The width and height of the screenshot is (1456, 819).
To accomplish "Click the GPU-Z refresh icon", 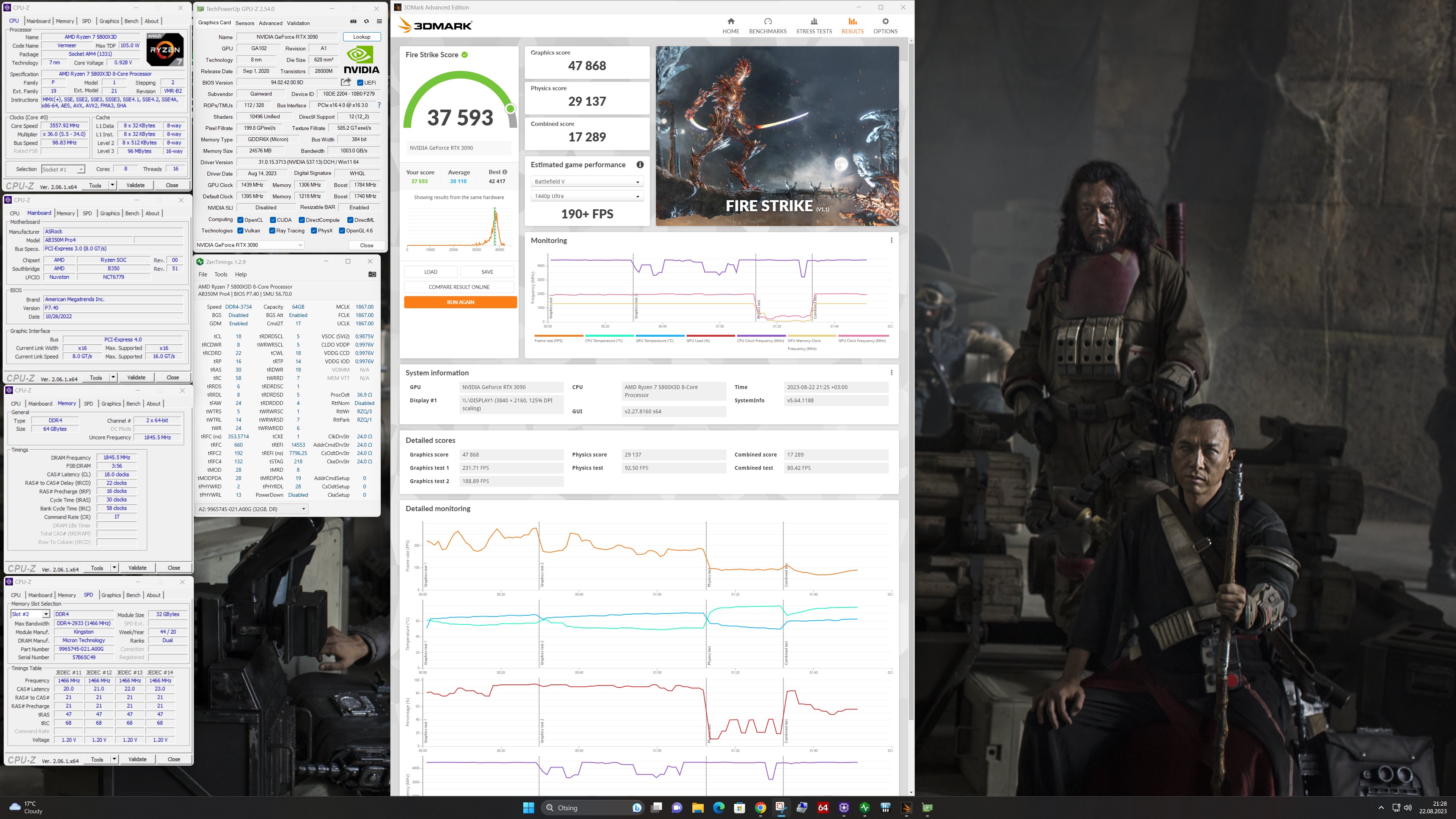I will click(366, 22).
